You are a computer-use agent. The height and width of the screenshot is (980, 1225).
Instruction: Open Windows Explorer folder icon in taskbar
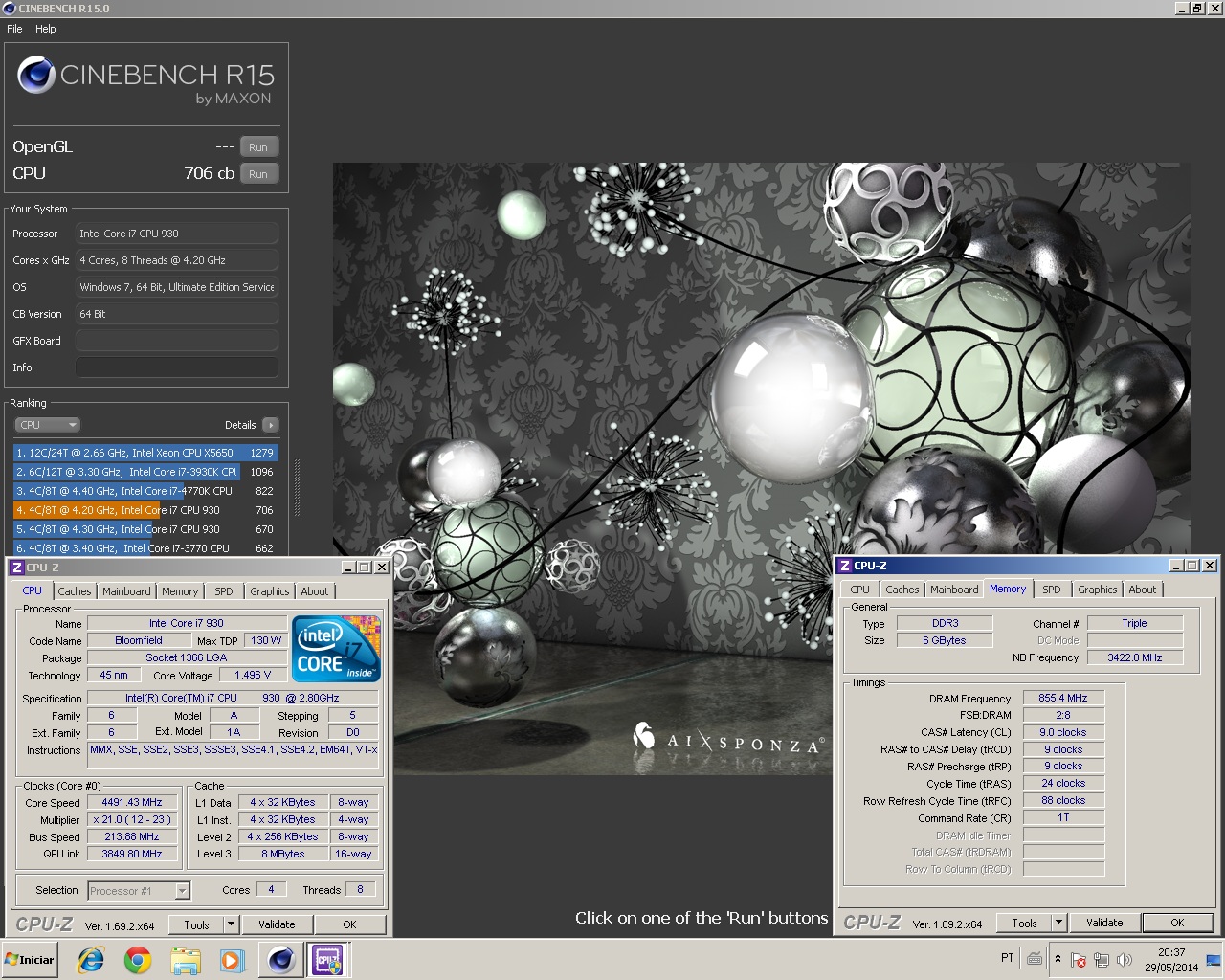pos(186,960)
